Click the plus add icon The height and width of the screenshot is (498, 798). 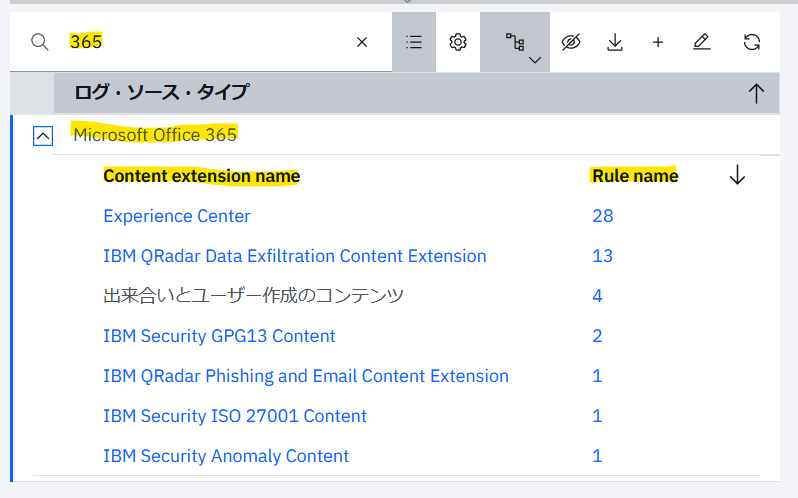pos(658,42)
